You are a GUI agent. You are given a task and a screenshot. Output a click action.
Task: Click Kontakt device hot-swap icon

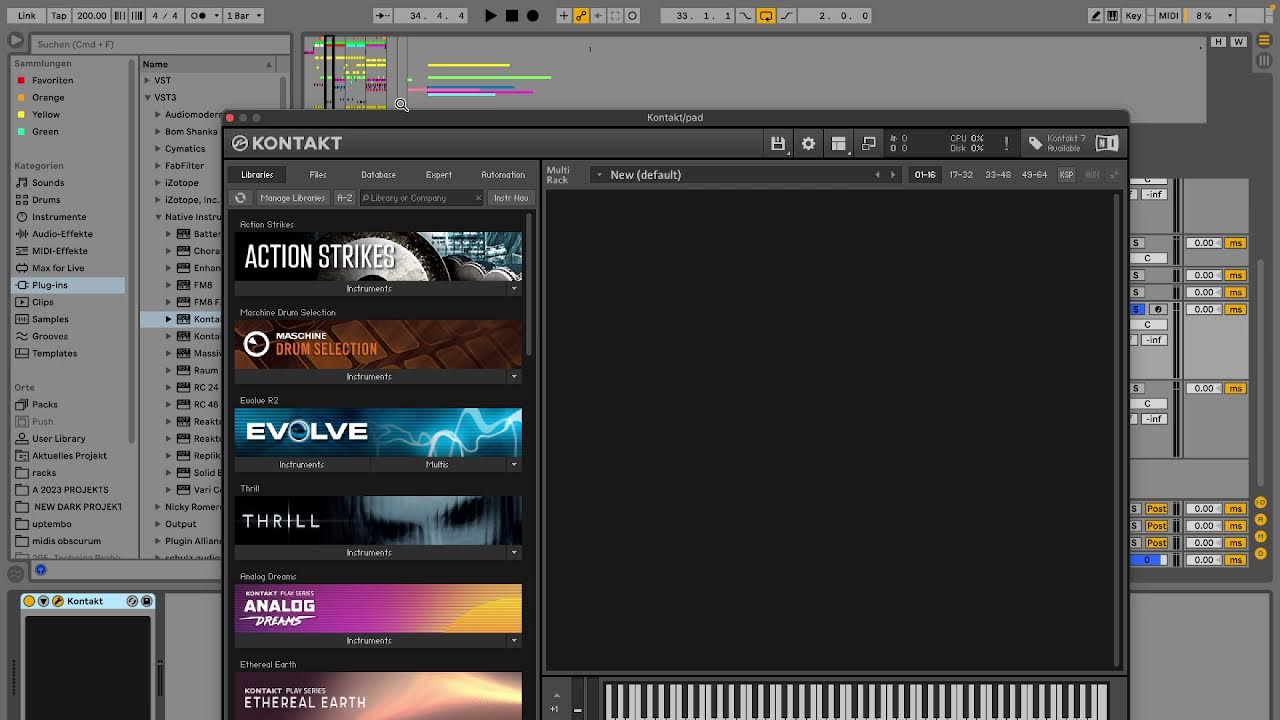pyautogui.click(x=132, y=601)
